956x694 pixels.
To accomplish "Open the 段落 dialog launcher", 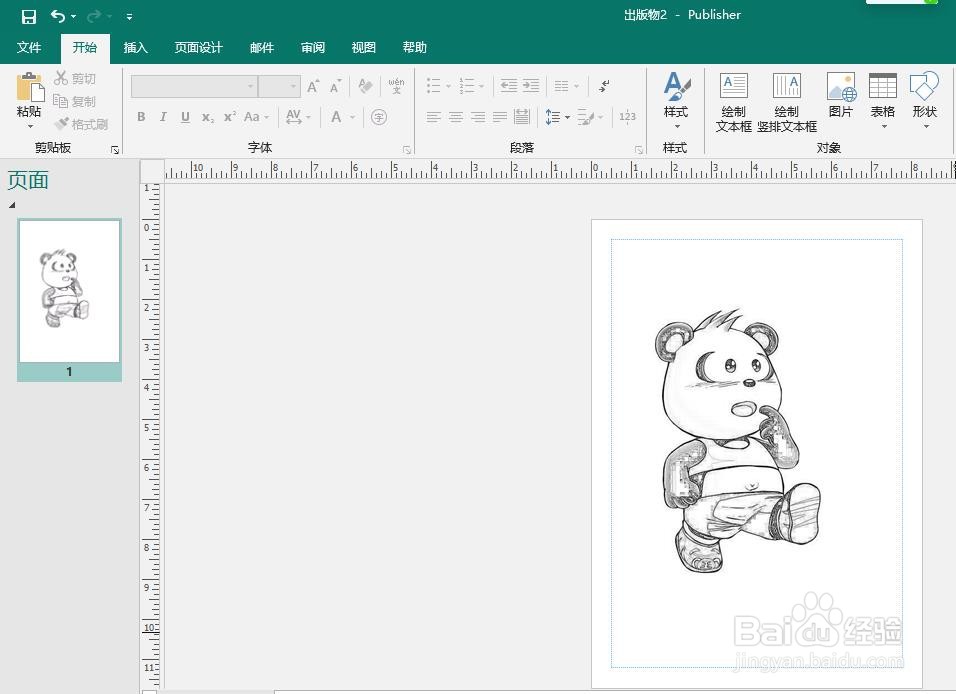I will [x=638, y=149].
